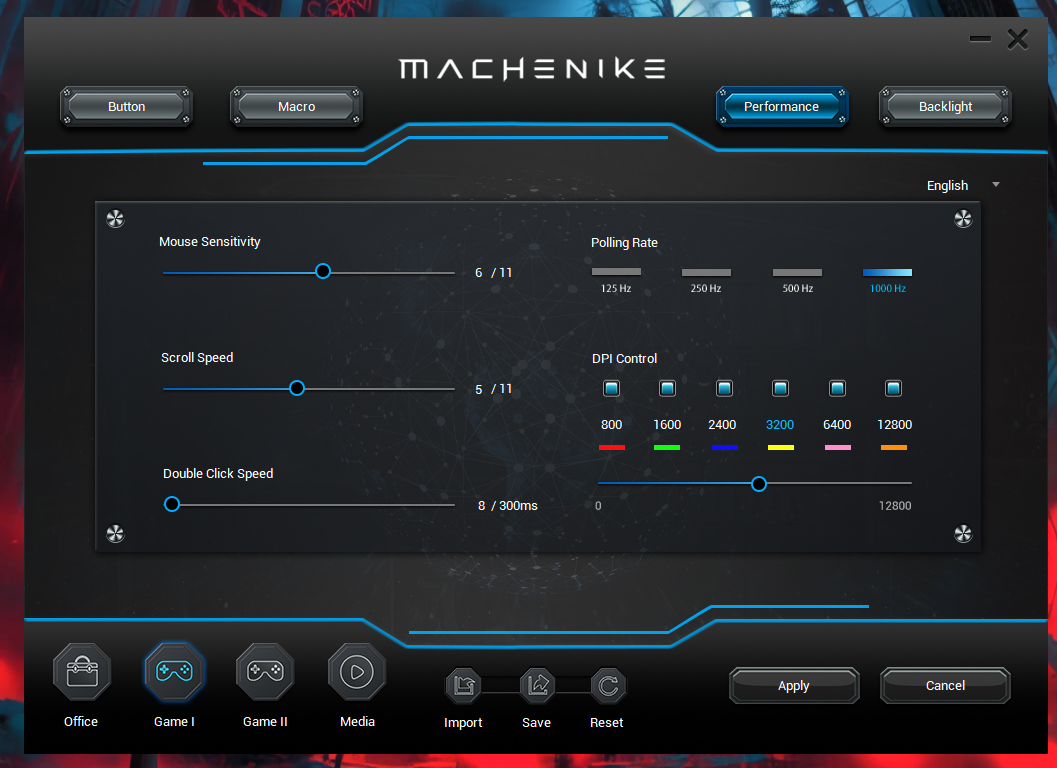The image size is (1057, 768).
Task: Click the DPI Control heading
Action: (x=624, y=359)
